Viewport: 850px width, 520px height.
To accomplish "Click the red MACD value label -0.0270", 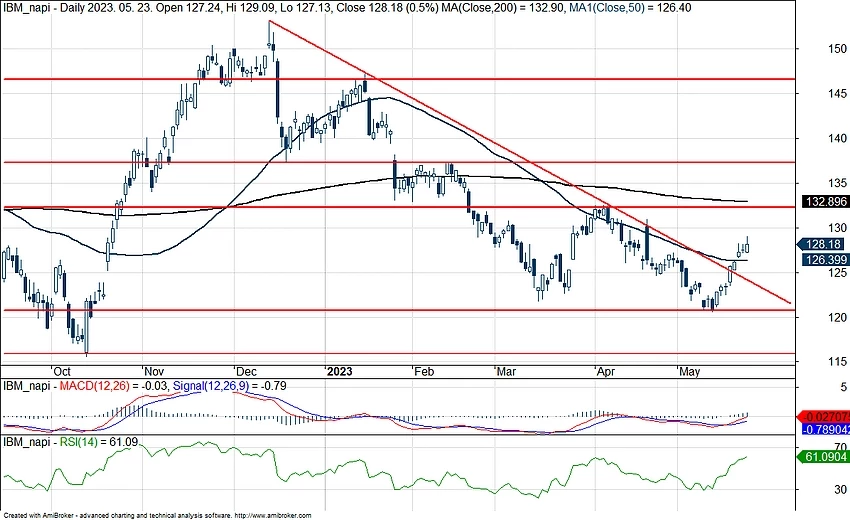I will (823, 417).
